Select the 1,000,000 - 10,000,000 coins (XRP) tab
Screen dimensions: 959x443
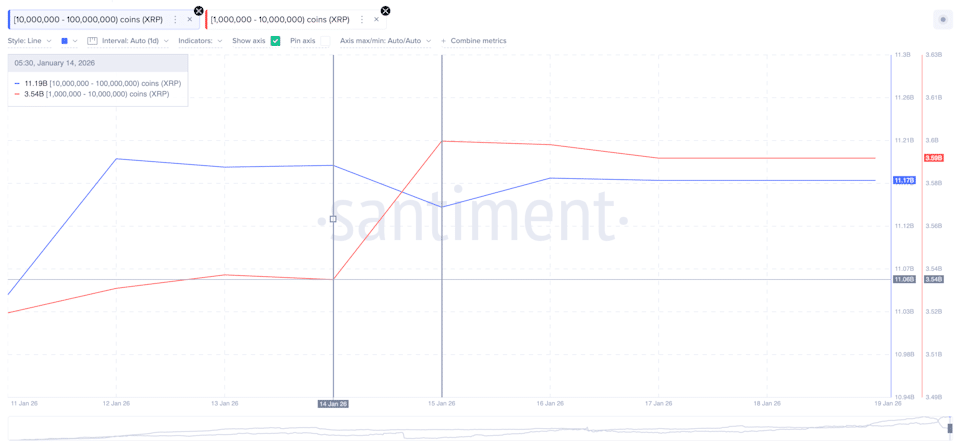click(280, 20)
